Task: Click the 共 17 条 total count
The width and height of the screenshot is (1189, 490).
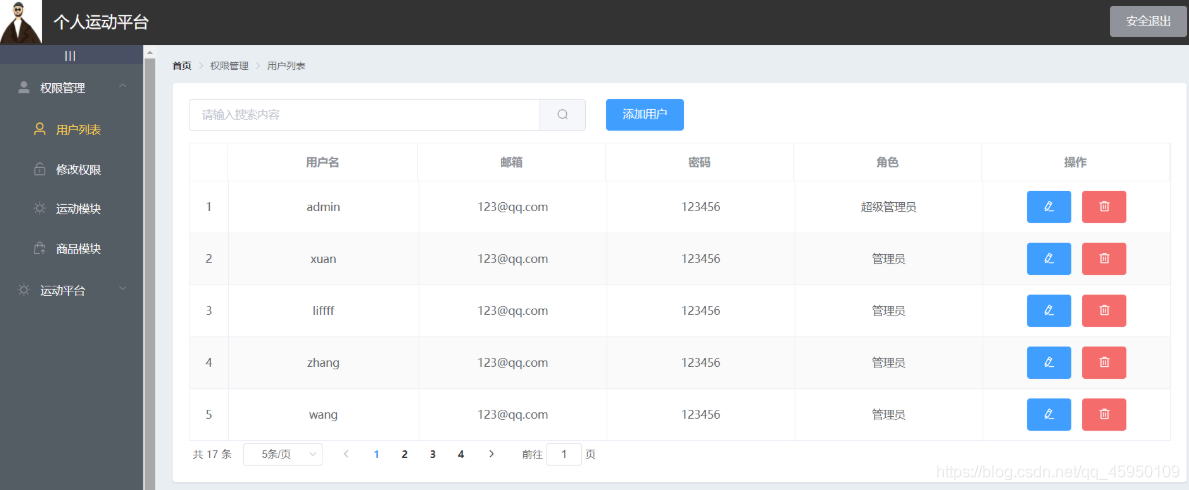Action: [212, 454]
